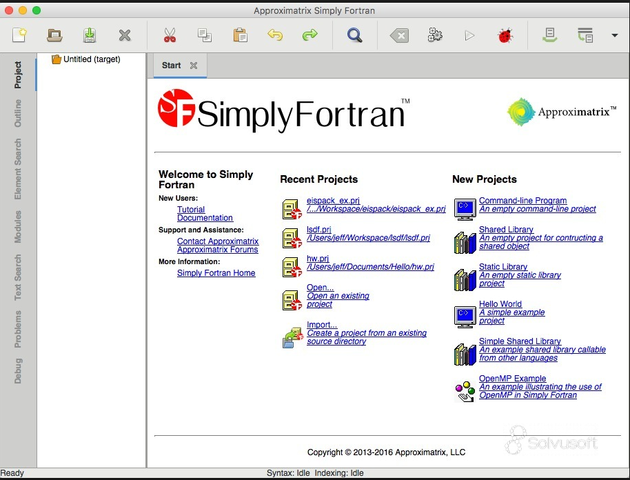Click the cabinet icon beside hw.prj

coord(292,267)
